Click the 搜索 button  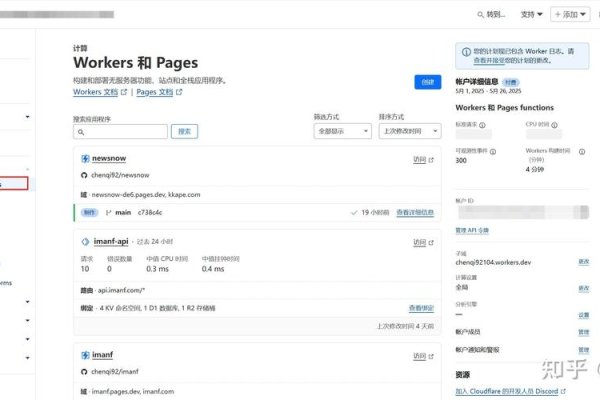[x=184, y=131]
